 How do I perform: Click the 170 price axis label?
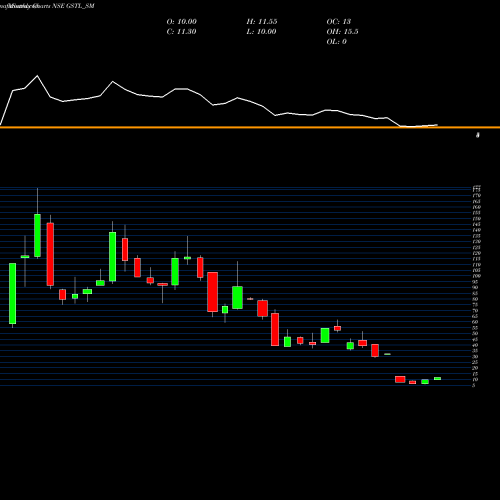pyautogui.click(x=477, y=195)
